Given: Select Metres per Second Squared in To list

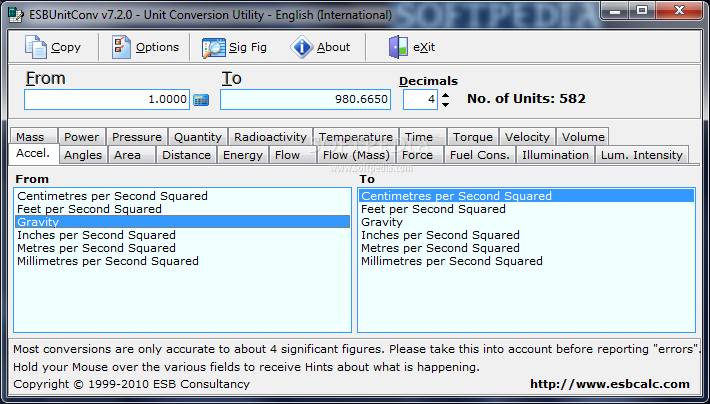Looking at the screenshot, I should pos(526,248).
